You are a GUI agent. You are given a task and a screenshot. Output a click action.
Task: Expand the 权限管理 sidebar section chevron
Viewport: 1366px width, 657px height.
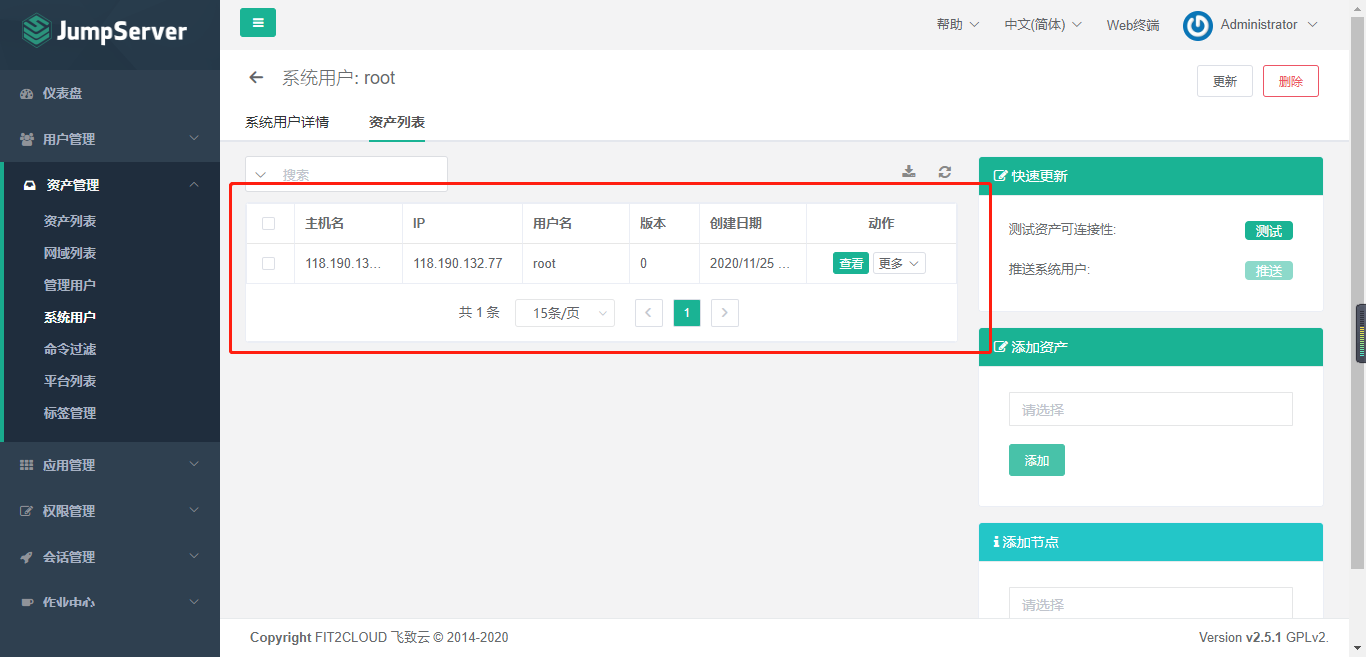click(x=194, y=511)
